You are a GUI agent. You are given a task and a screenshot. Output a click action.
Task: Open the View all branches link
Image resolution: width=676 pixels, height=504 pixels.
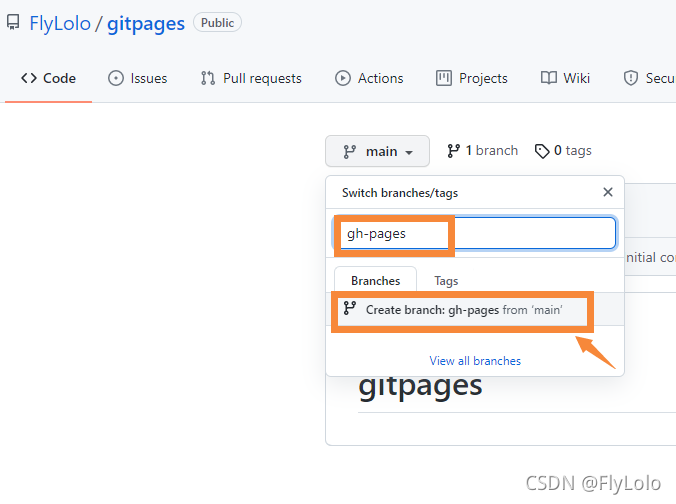click(475, 361)
